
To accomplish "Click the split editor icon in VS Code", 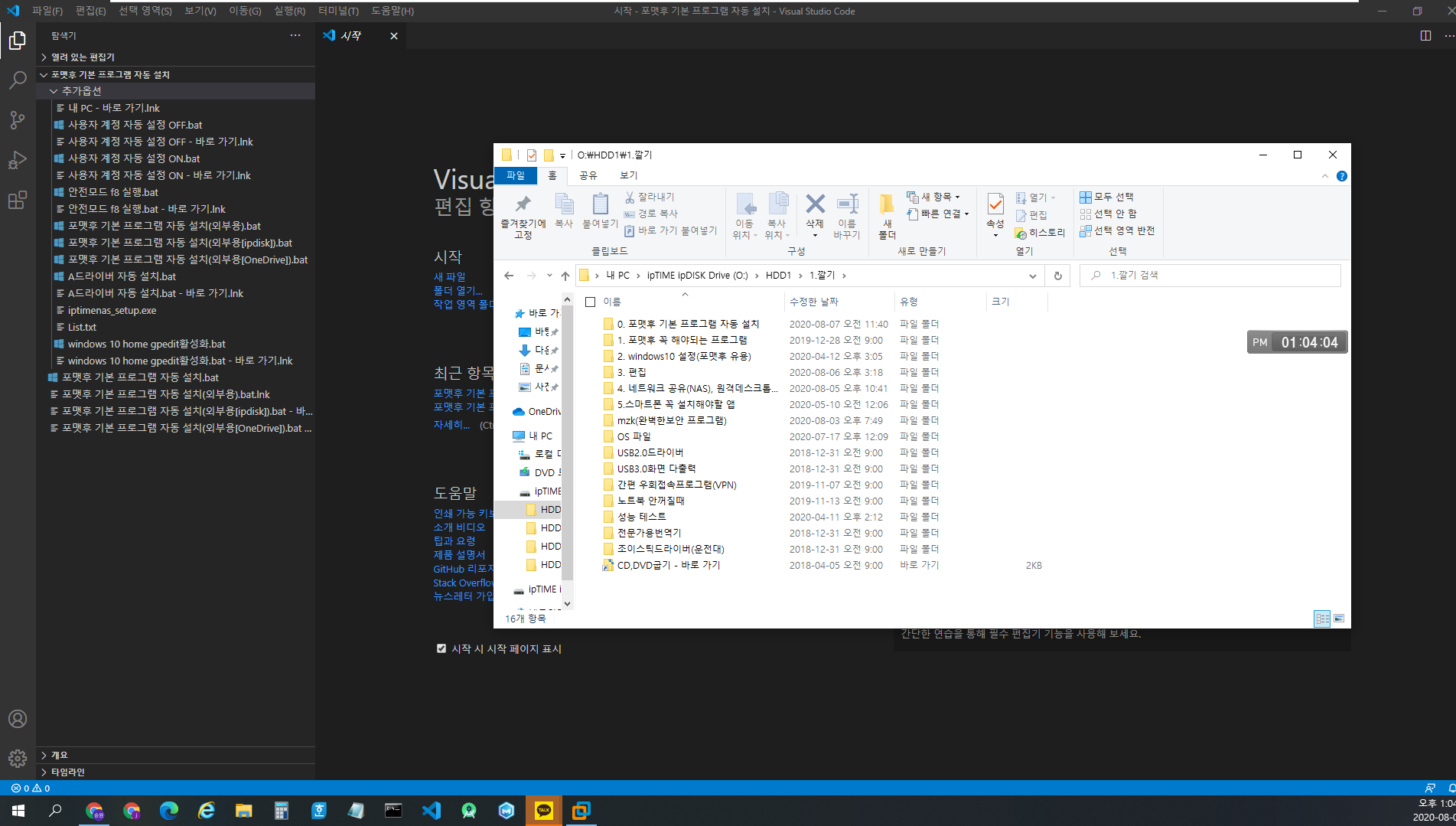I will (1425, 36).
